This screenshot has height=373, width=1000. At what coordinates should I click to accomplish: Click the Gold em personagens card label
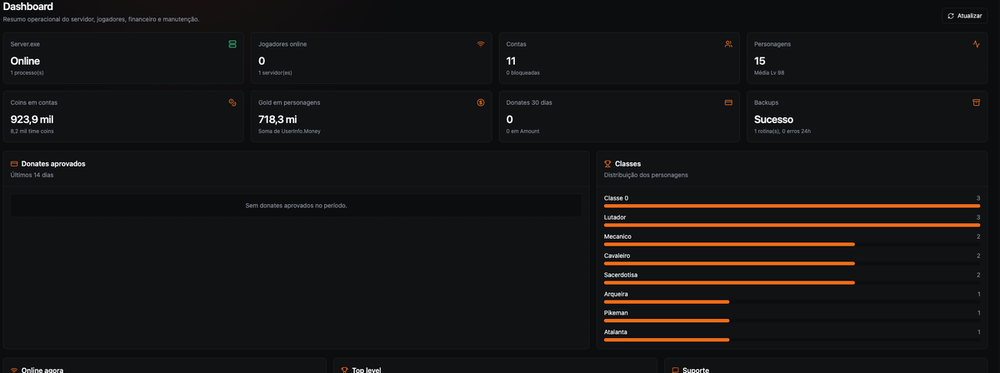tap(289, 102)
